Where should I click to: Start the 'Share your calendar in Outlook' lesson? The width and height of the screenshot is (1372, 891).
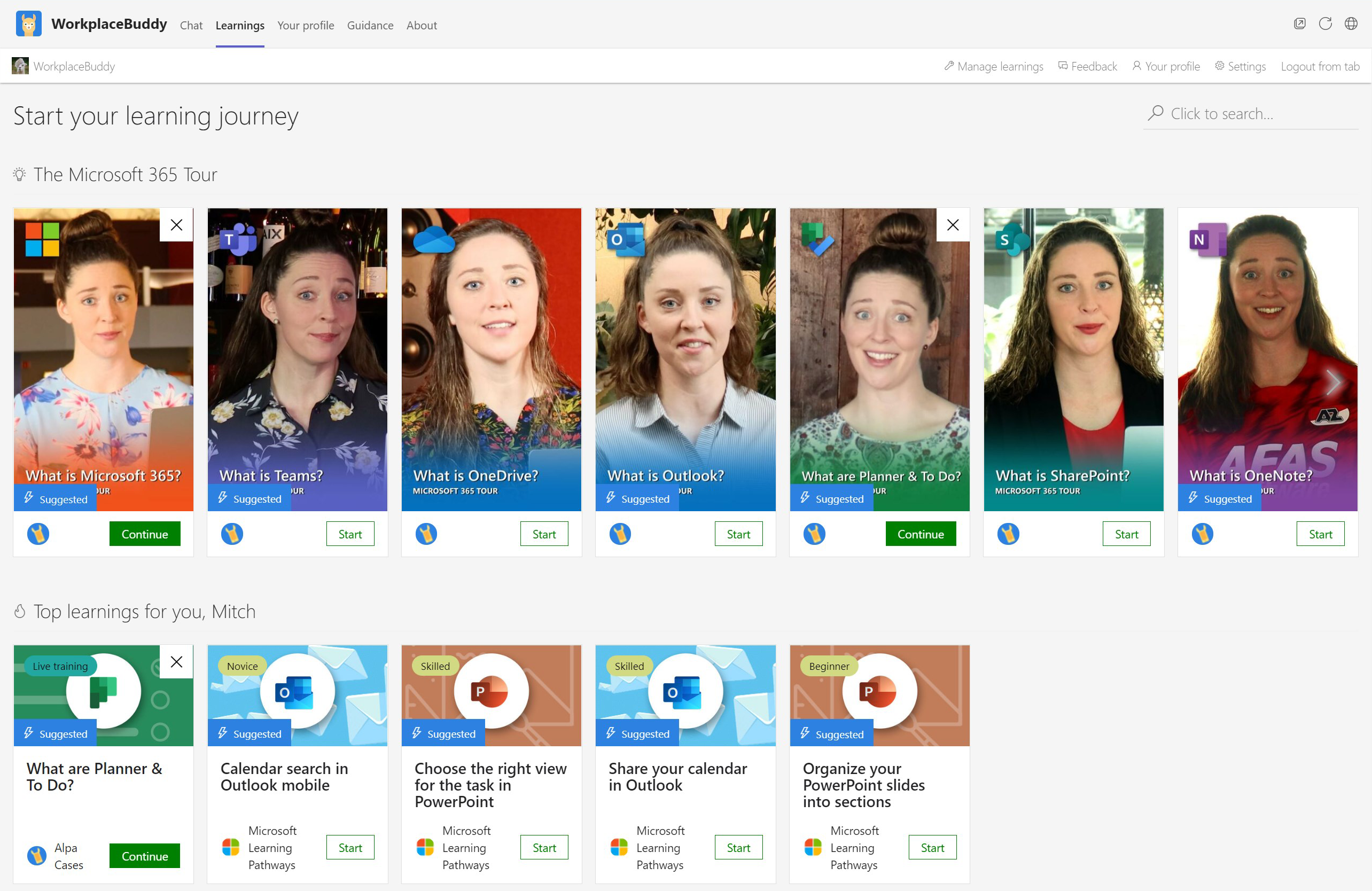(738, 847)
